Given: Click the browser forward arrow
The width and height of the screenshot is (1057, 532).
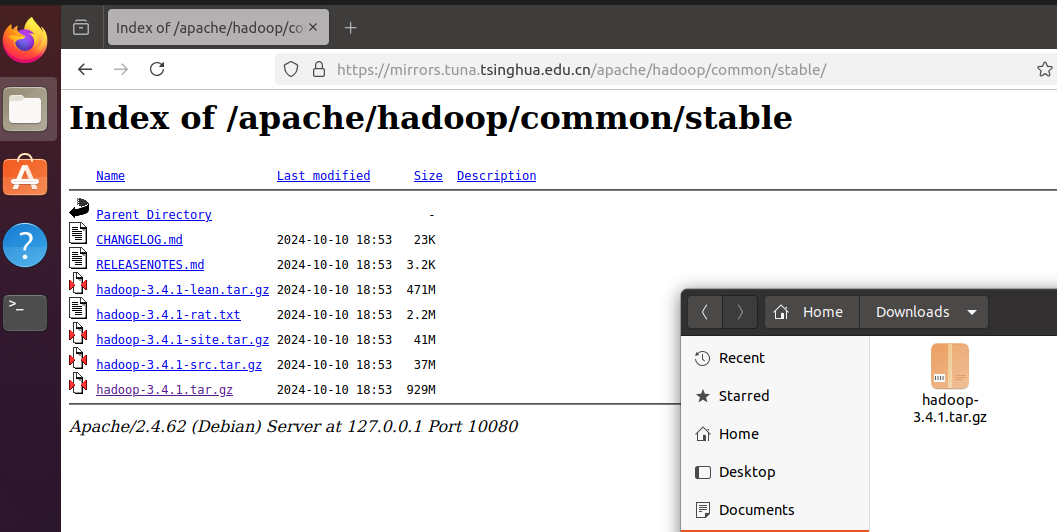Looking at the screenshot, I should point(121,69).
